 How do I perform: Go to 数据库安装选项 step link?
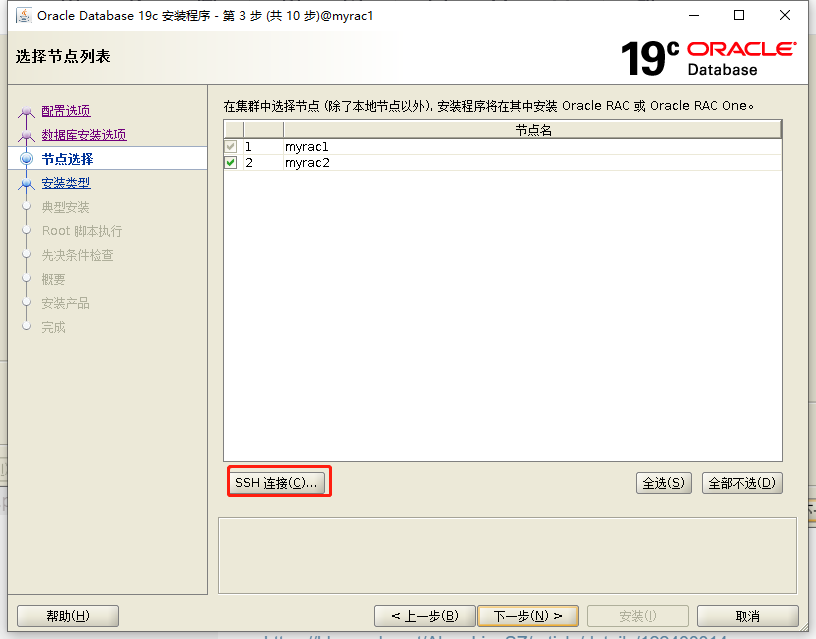coord(84,135)
